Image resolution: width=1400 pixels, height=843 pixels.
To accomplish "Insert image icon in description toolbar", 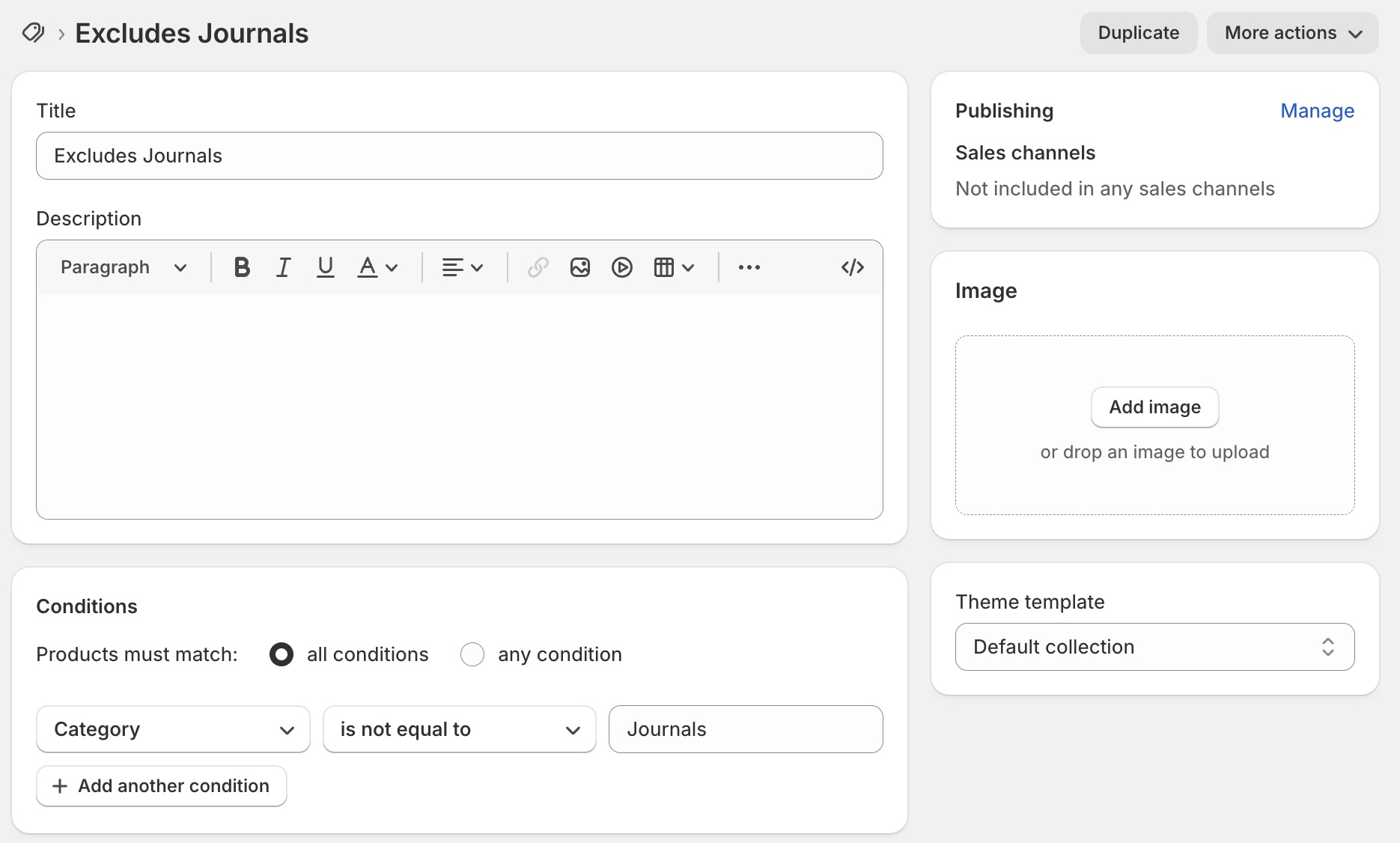I will click(x=580, y=267).
